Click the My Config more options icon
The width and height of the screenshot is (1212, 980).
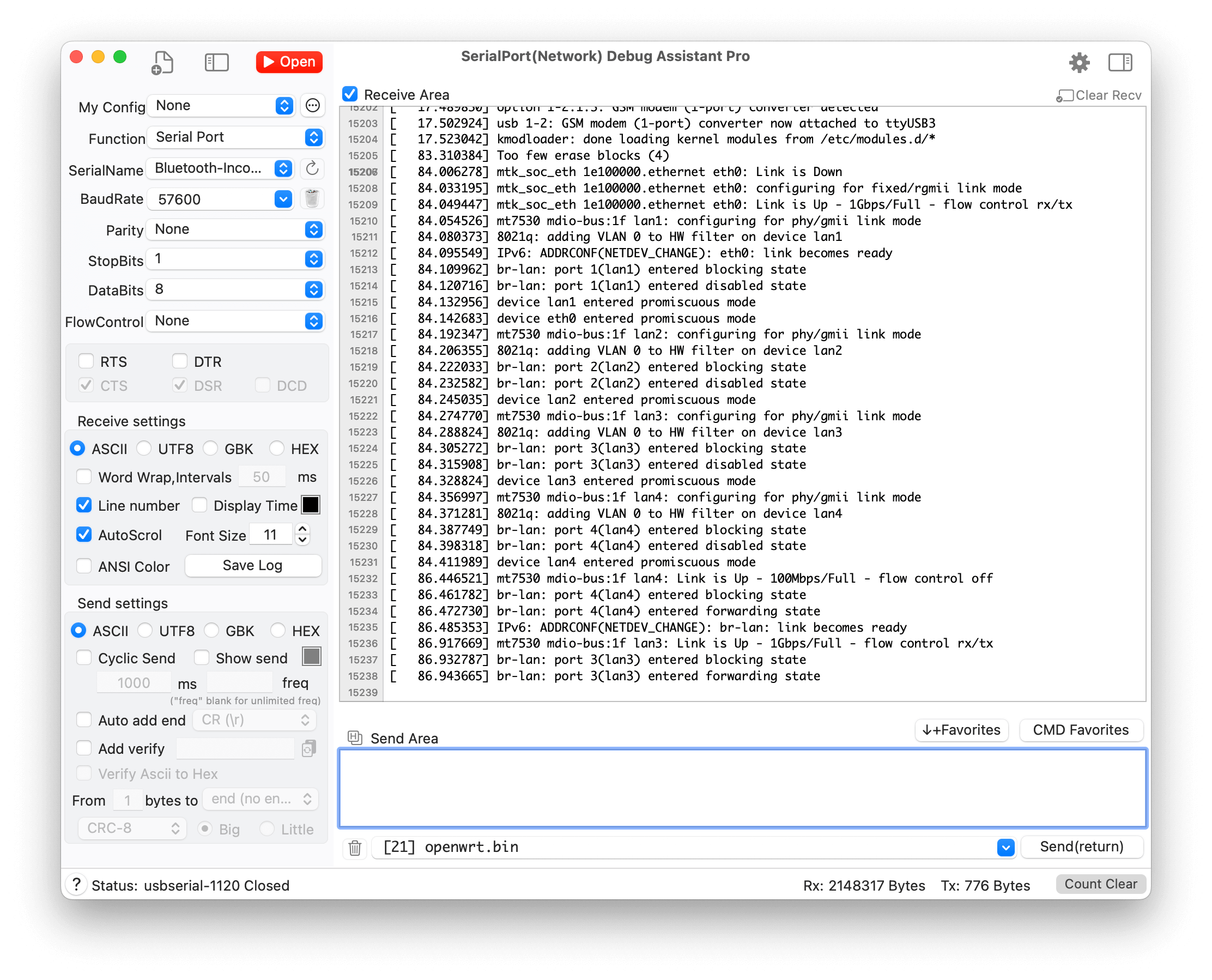click(x=313, y=106)
